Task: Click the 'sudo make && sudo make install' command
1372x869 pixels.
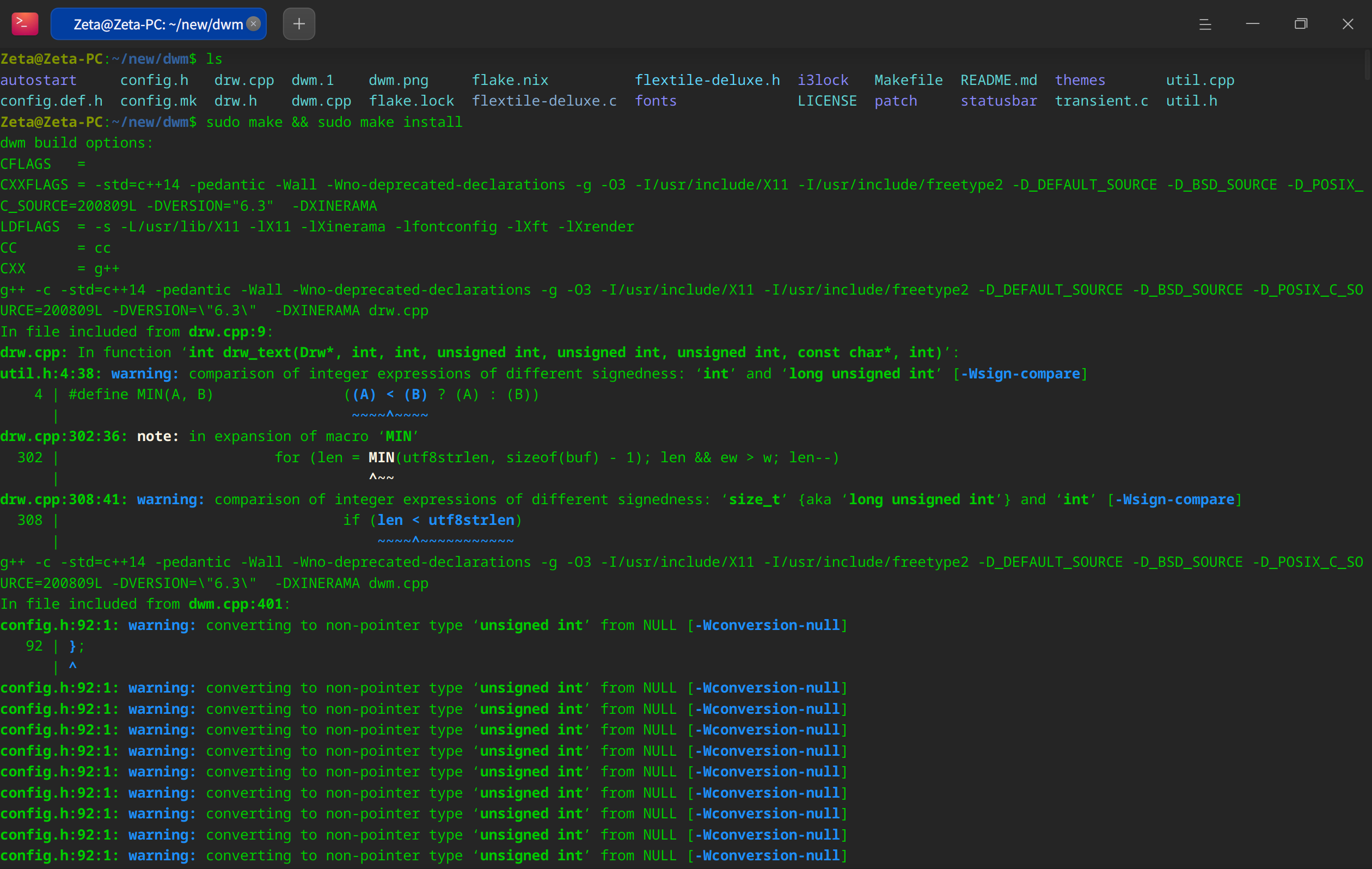Action: 334,122
